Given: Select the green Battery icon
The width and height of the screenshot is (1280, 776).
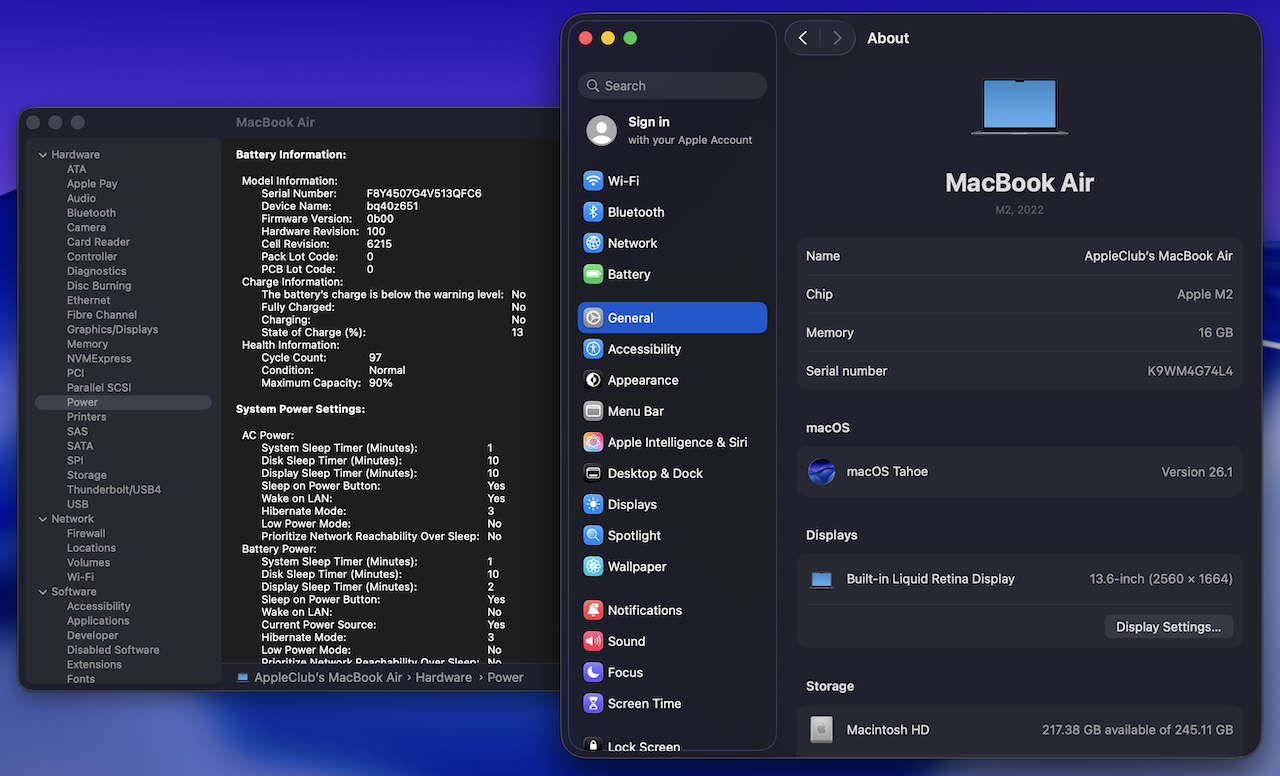Looking at the screenshot, I should point(594,274).
